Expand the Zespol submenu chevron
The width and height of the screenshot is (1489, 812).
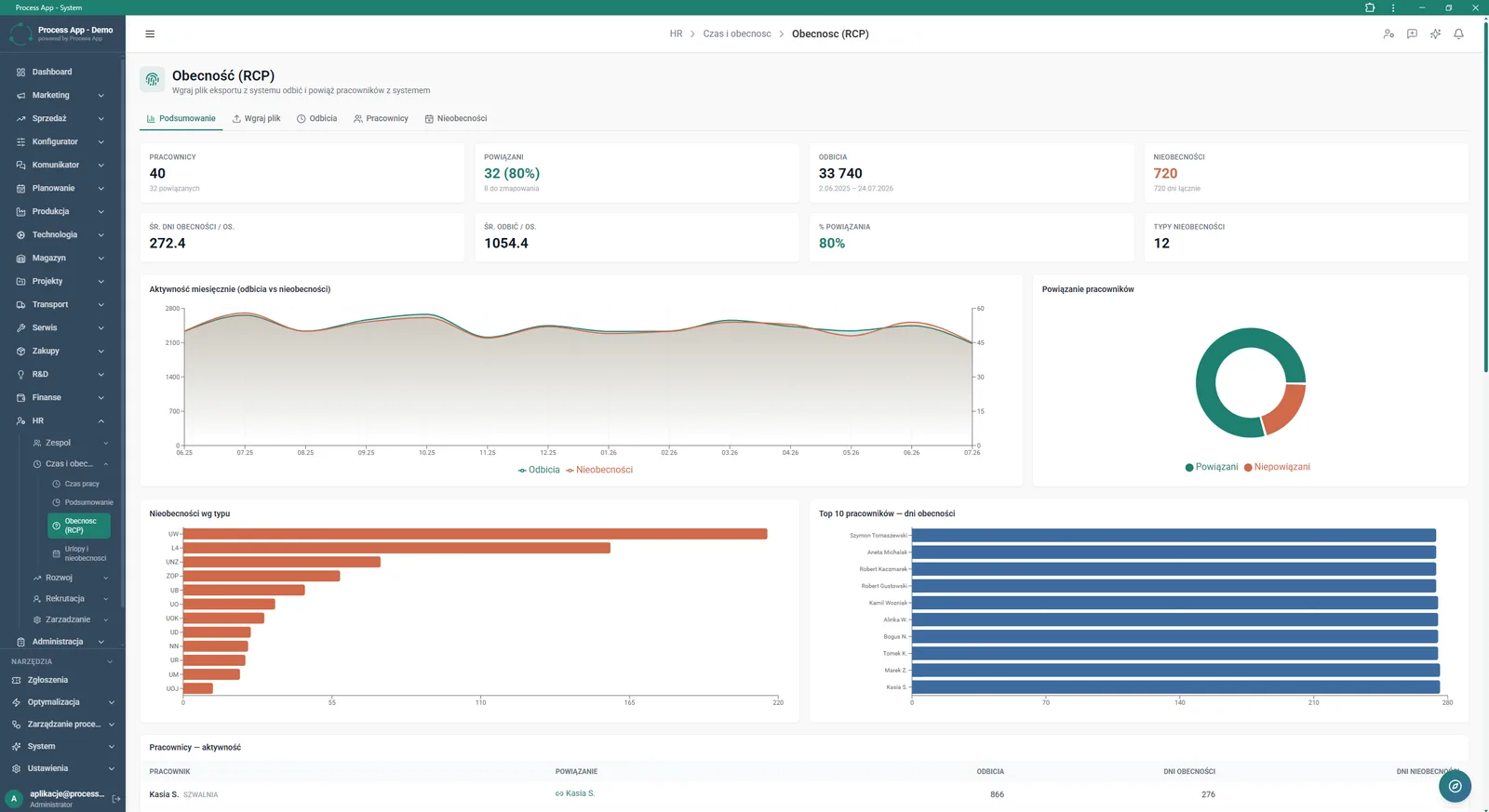point(105,444)
